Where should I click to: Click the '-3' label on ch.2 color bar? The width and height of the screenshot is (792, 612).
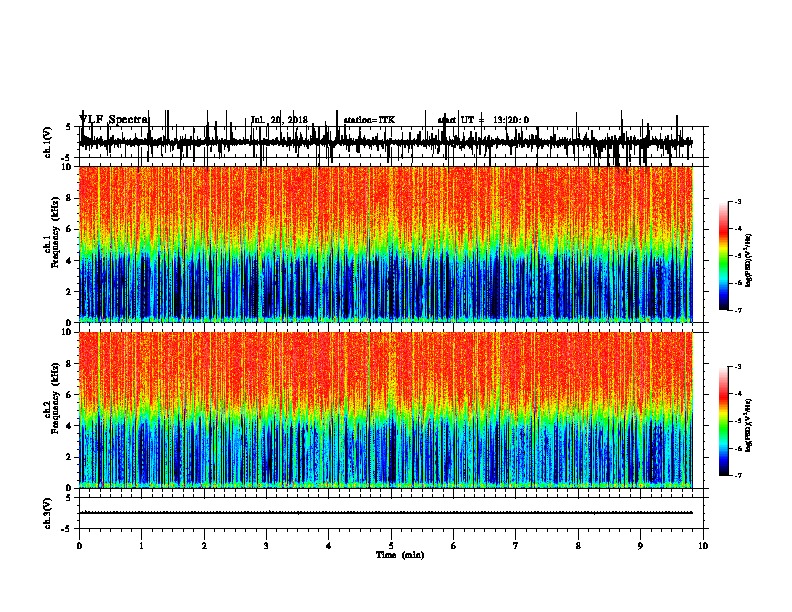(x=737, y=367)
